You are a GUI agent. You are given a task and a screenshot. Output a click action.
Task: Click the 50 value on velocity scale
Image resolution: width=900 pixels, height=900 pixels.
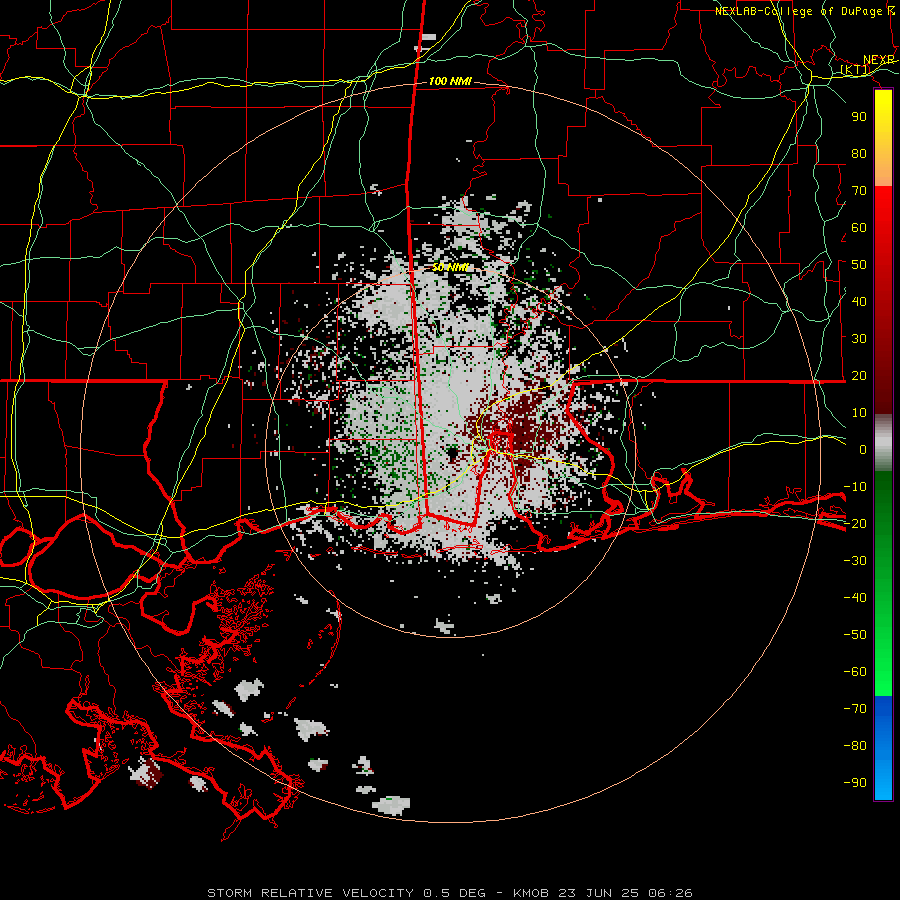pos(859,265)
